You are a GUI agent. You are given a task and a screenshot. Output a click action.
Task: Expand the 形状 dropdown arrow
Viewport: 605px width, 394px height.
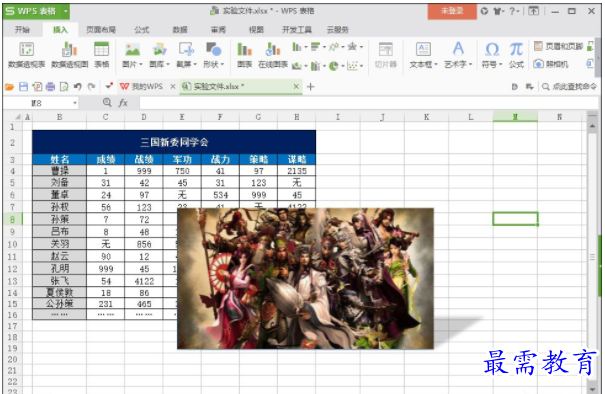click(222, 64)
